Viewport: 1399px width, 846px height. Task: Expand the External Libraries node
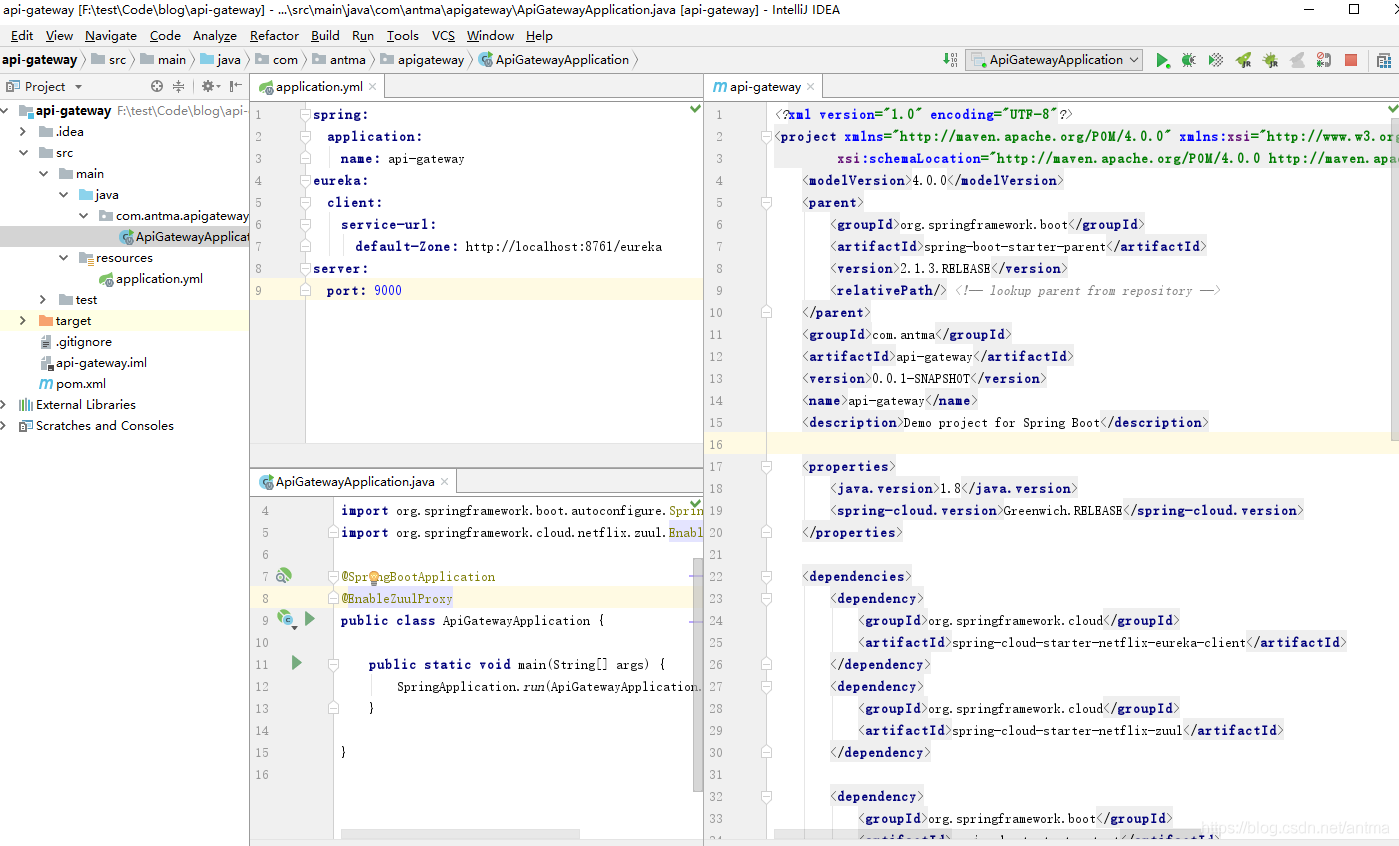click(x=5, y=405)
